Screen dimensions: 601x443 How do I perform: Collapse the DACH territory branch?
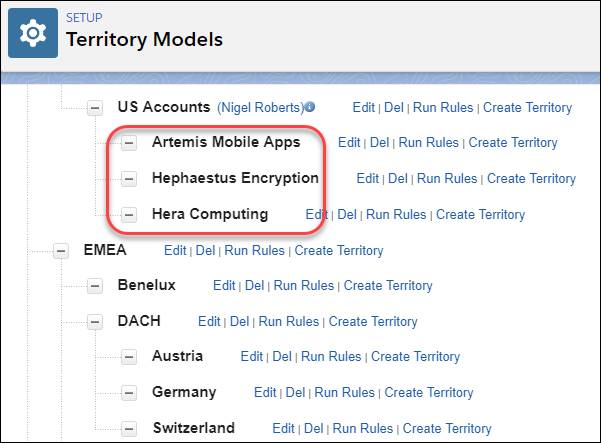point(95,322)
